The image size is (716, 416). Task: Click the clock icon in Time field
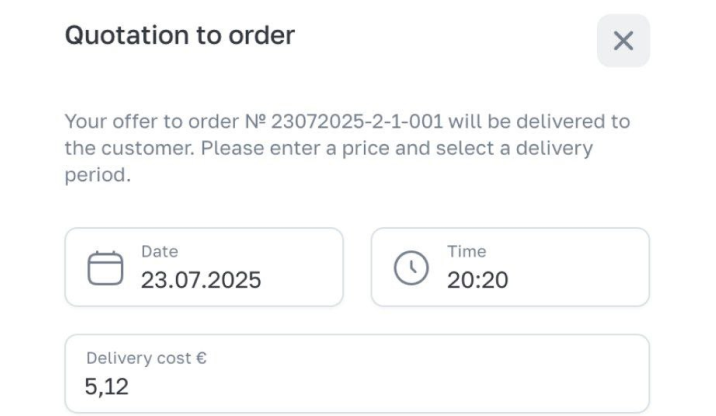point(411,268)
